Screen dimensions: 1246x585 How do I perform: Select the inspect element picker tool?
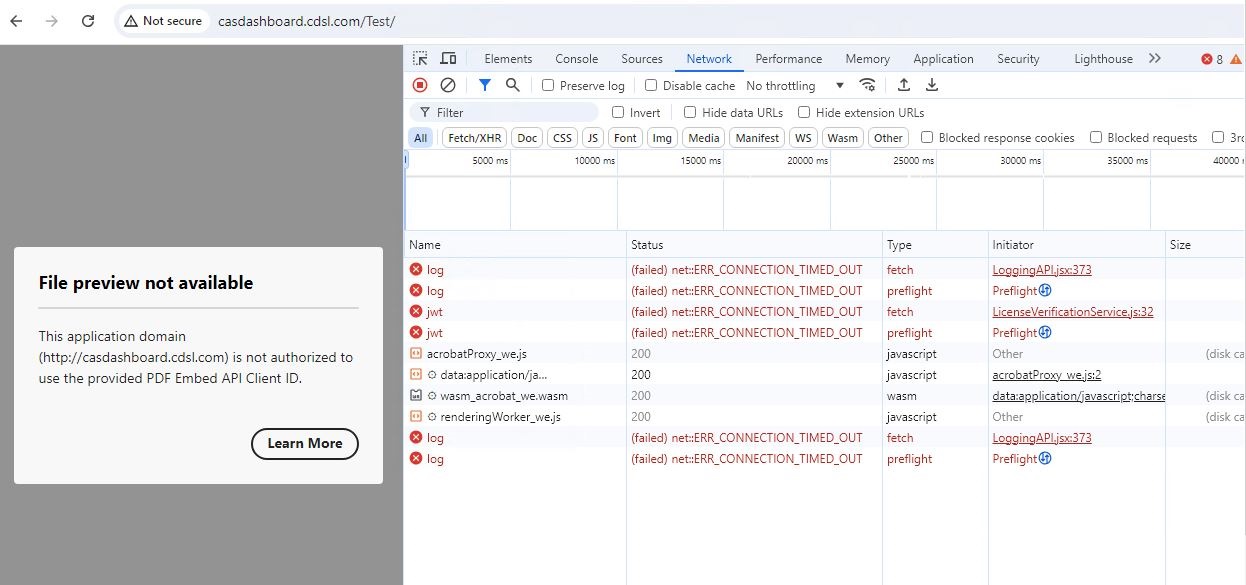[x=421, y=58]
